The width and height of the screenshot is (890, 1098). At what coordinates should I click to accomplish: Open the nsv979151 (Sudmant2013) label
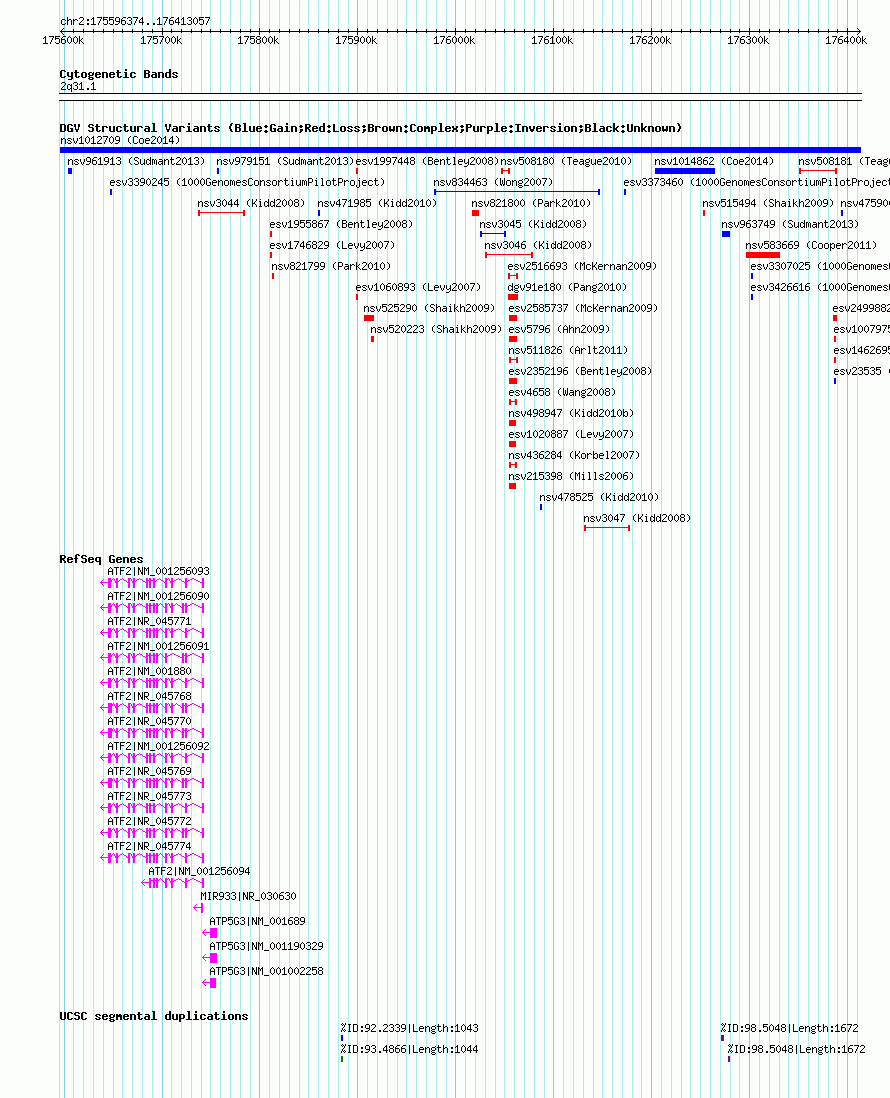coord(285,161)
